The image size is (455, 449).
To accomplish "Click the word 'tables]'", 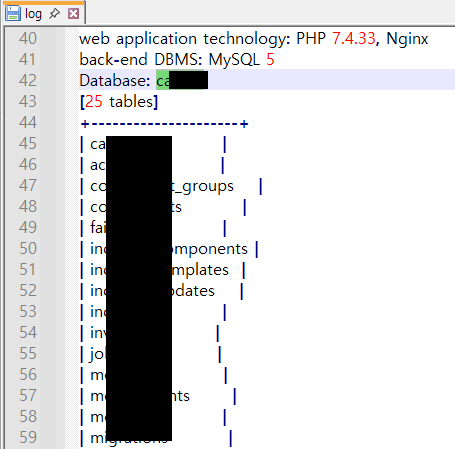I will point(133,102).
